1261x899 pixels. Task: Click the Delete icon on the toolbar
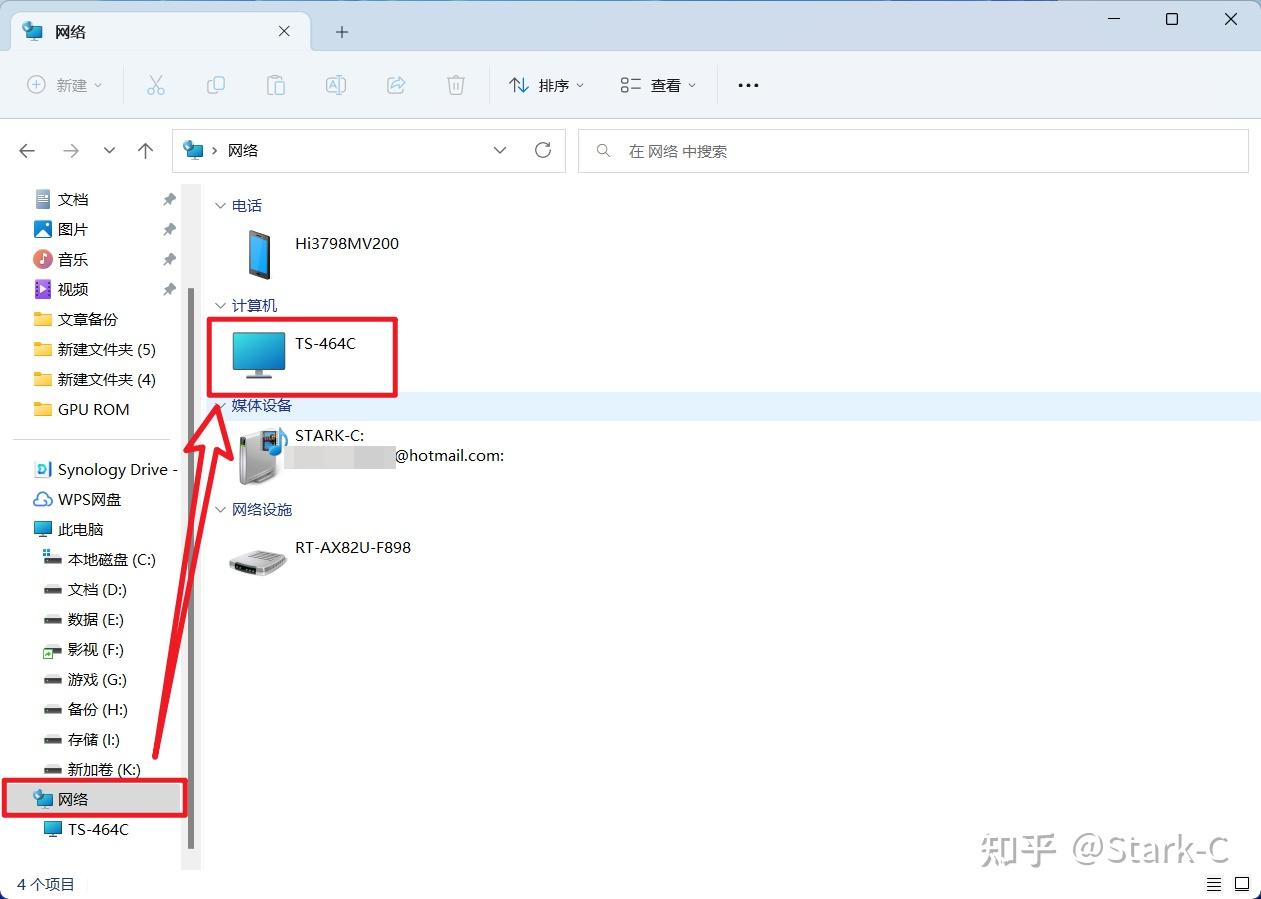455,85
